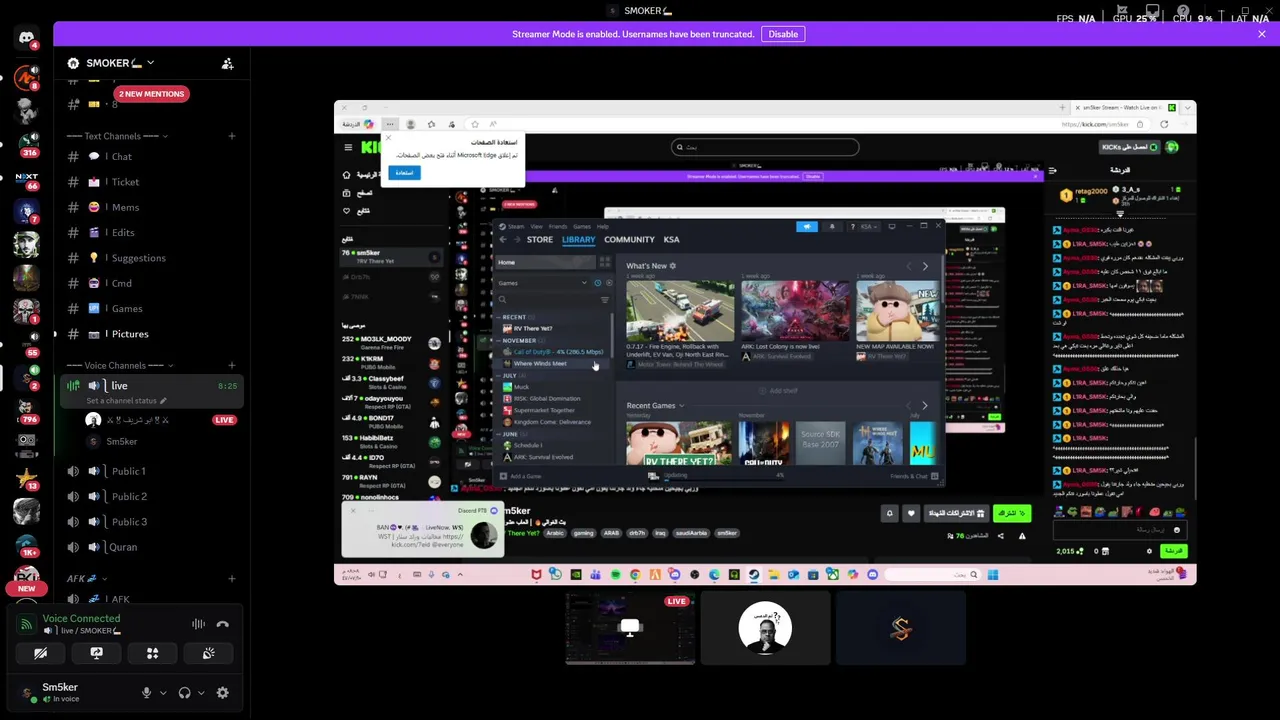Screen dimensions: 1280x720
Task: Open Steam Friends & Chat in stream
Action: [x=915, y=476]
